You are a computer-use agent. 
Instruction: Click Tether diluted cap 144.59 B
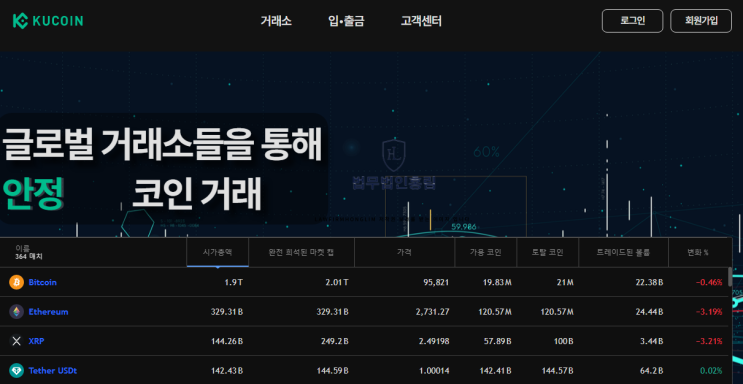click(333, 371)
